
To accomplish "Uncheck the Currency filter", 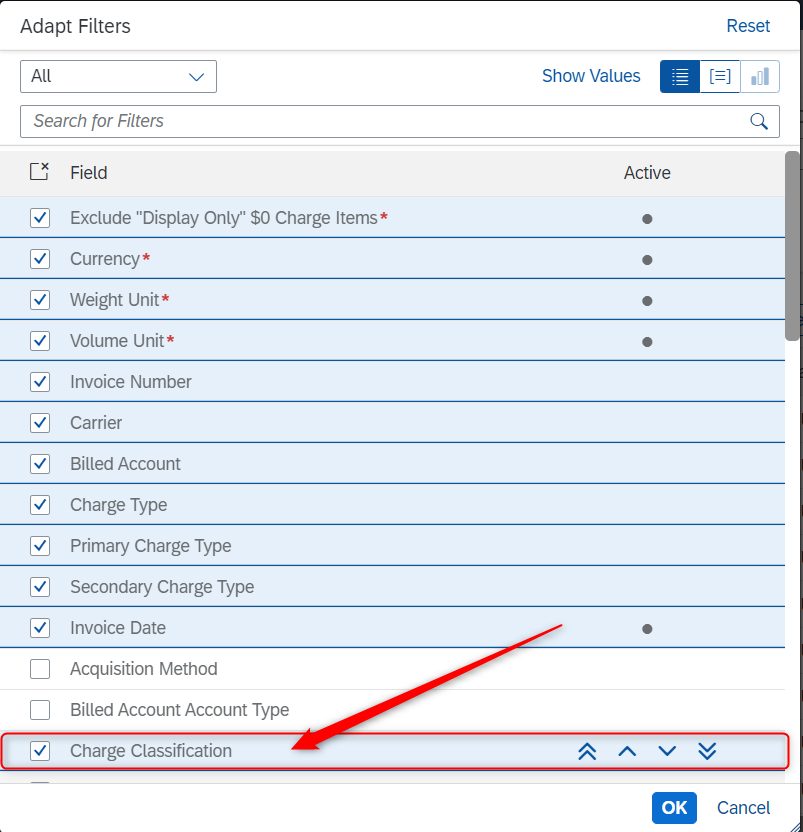I will click(40, 258).
